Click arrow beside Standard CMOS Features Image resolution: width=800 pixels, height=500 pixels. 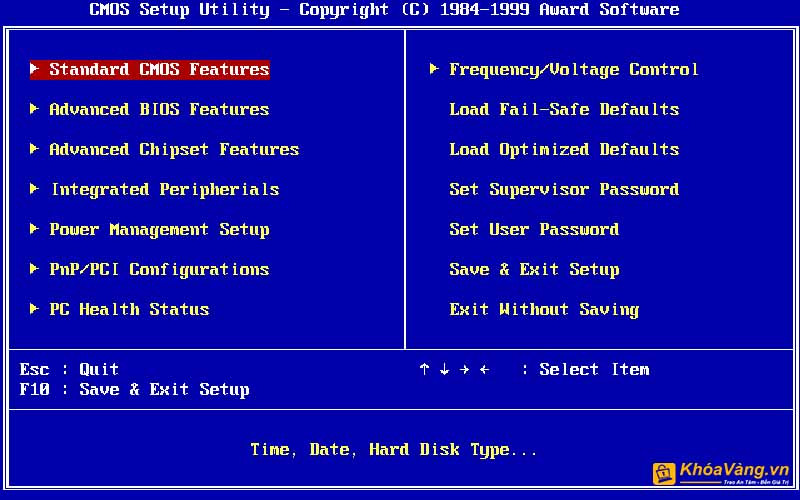click(x=34, y=68)
